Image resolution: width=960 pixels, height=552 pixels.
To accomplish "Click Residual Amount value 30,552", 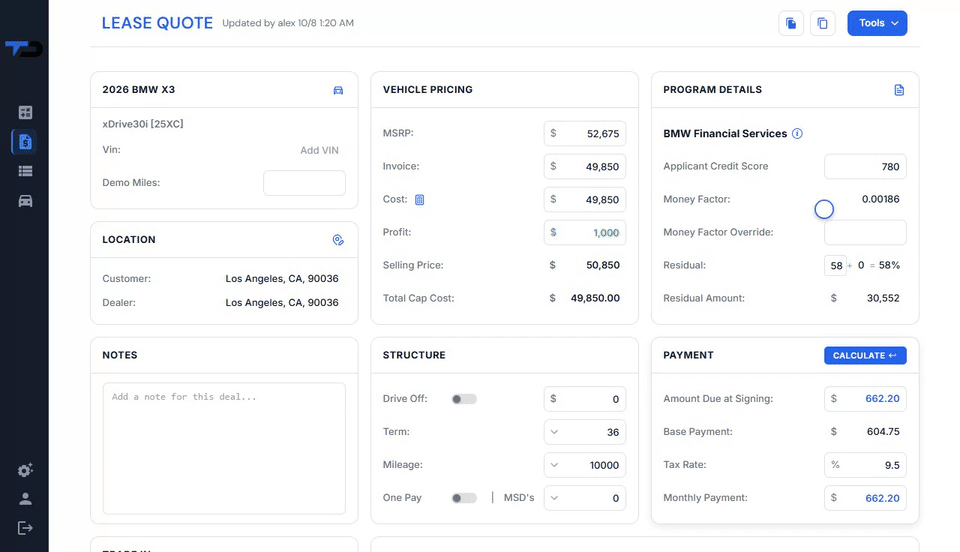I will point(883,298).
